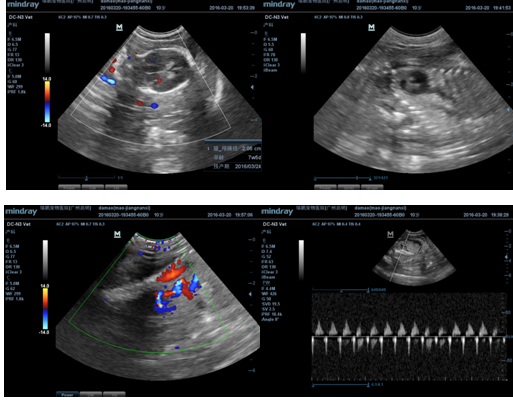
Task: Click the mindray logo of the plain B-mode panel
Action: (x=279, y=4)
